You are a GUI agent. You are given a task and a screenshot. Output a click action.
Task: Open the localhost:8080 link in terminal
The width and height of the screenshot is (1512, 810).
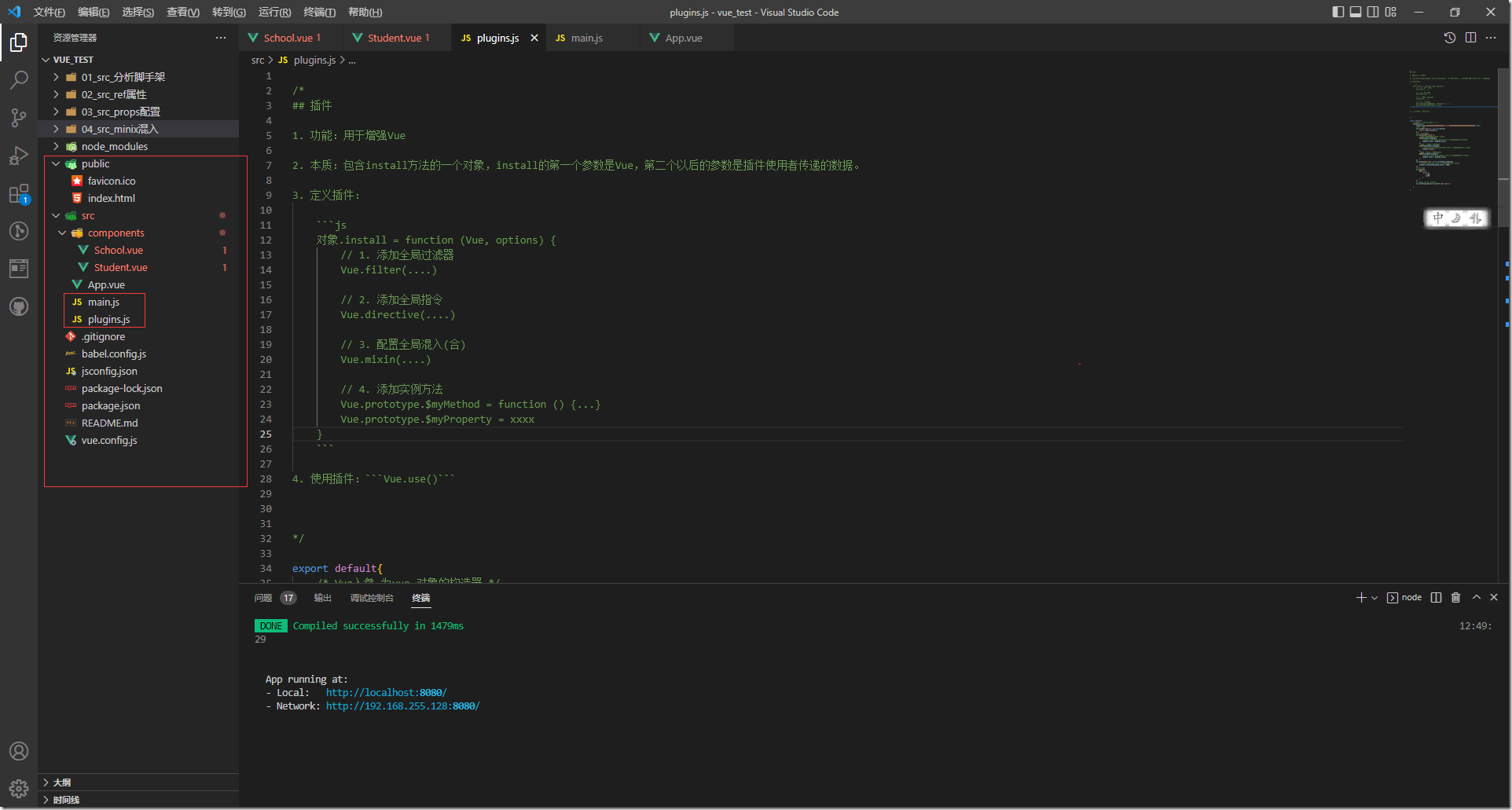click(386, 693)
